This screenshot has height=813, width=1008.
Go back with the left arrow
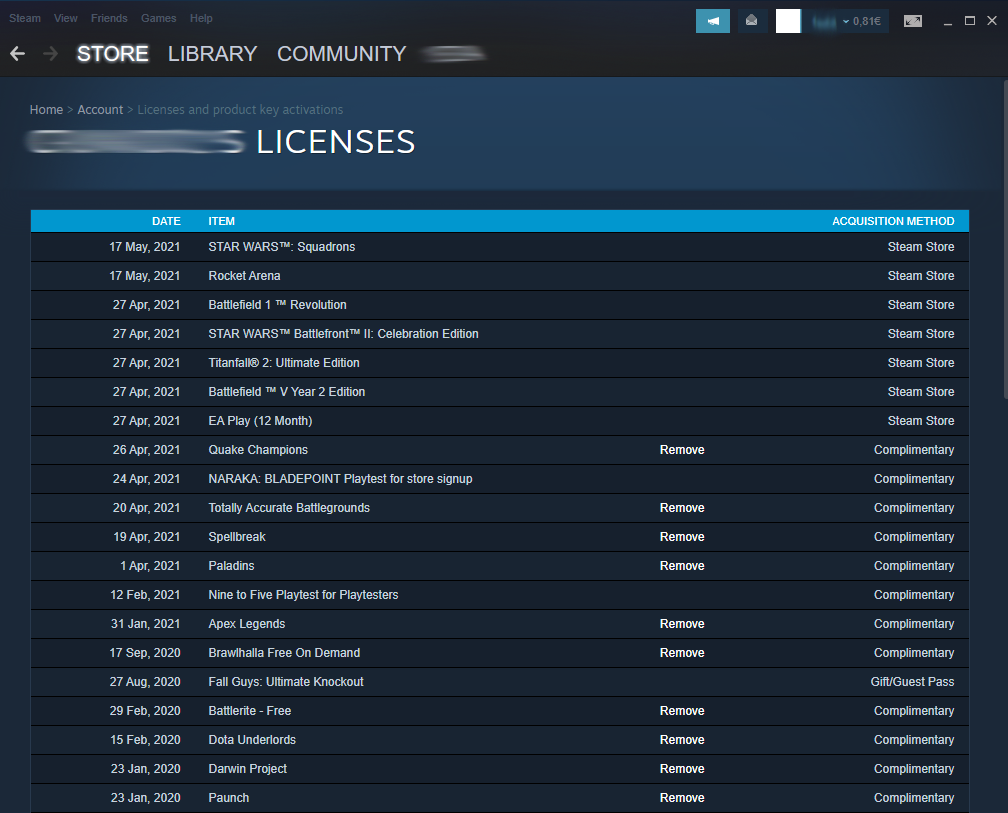click(x=17, y=53)
